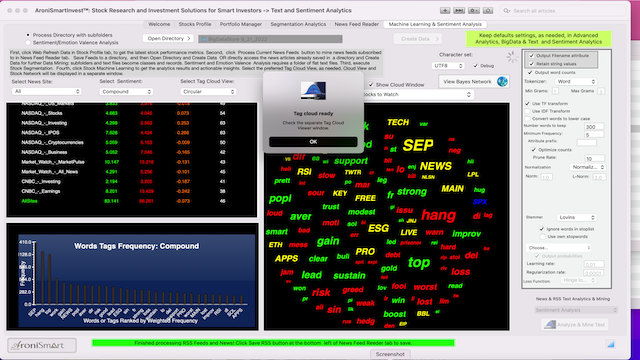The height and width of the screenshot is (360, 640).
Task: Open the gear actions toolbar icon
Action: pos(473,11)
